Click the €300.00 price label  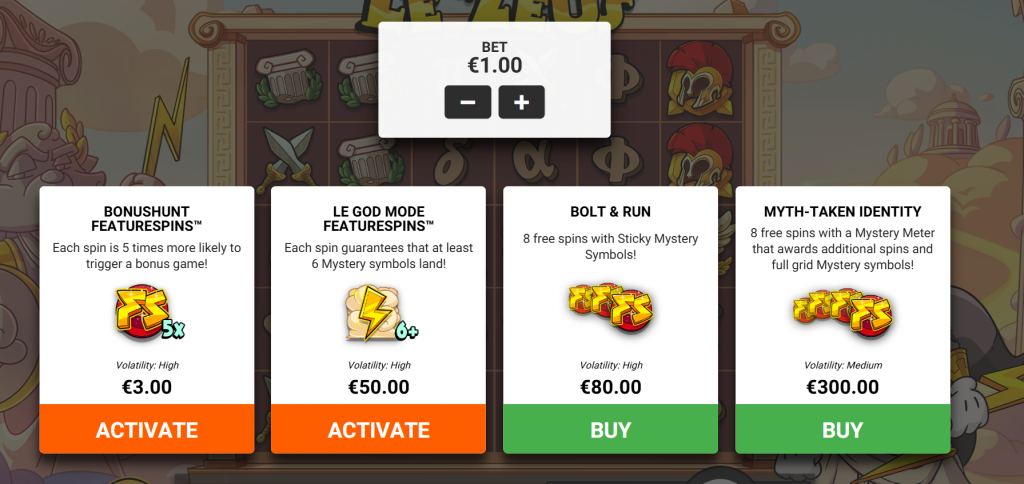842,387
